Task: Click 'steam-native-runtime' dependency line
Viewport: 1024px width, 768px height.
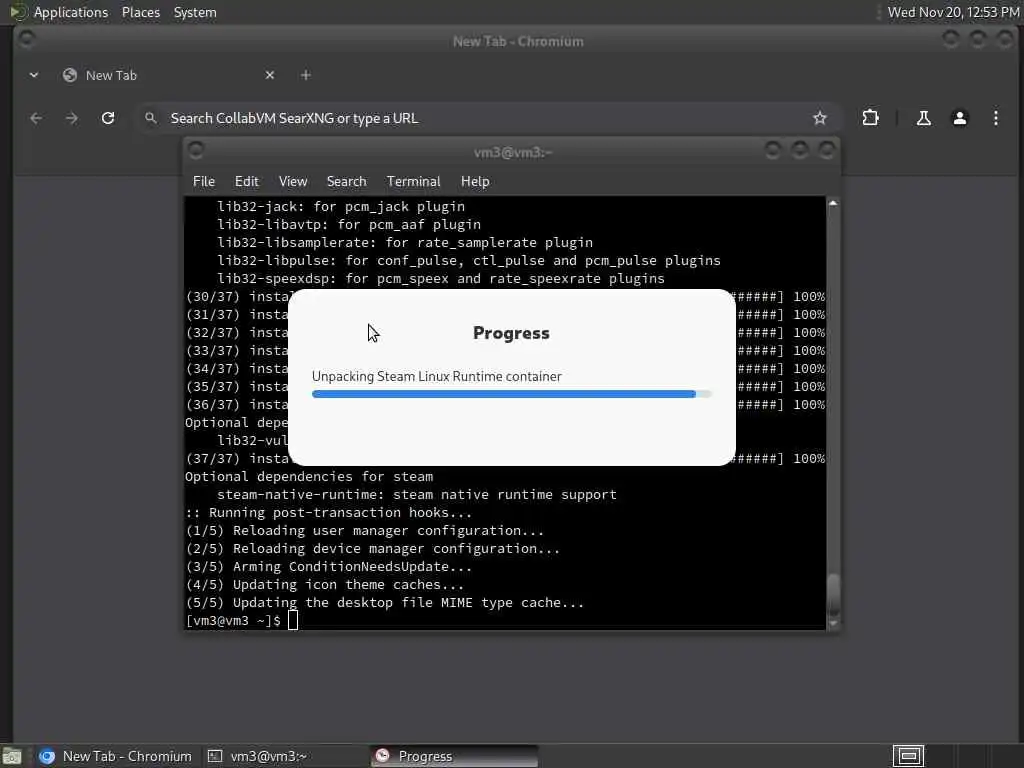Action: [x=417, y=494]
